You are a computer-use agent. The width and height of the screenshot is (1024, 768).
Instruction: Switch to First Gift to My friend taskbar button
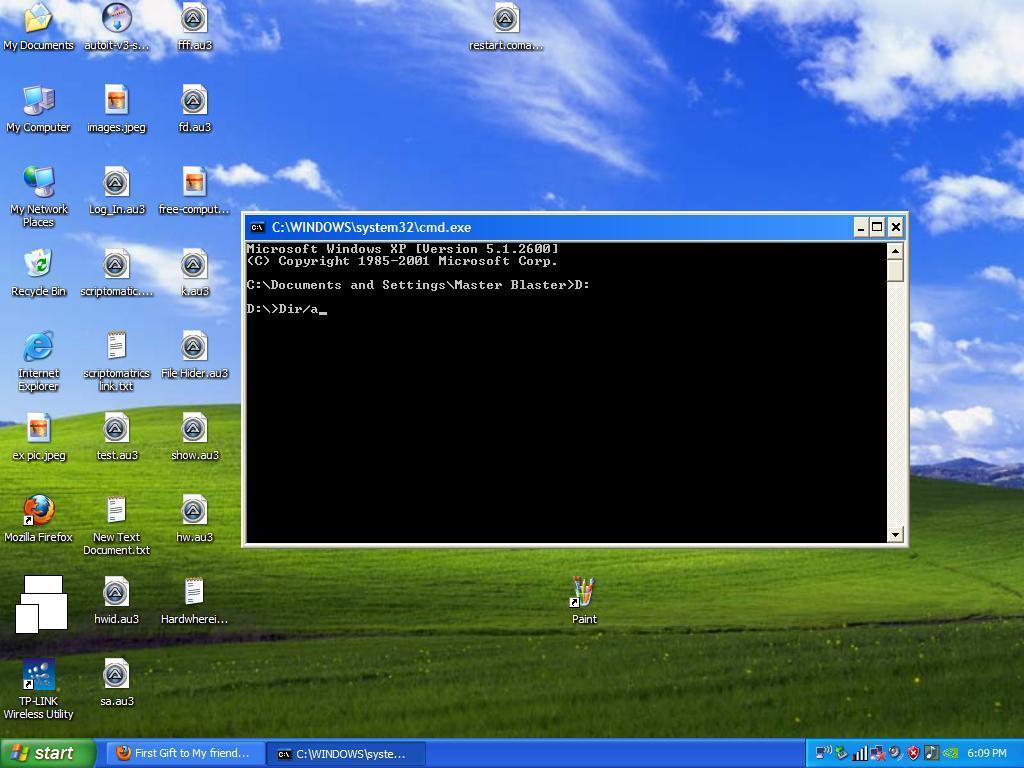(185, 753)
